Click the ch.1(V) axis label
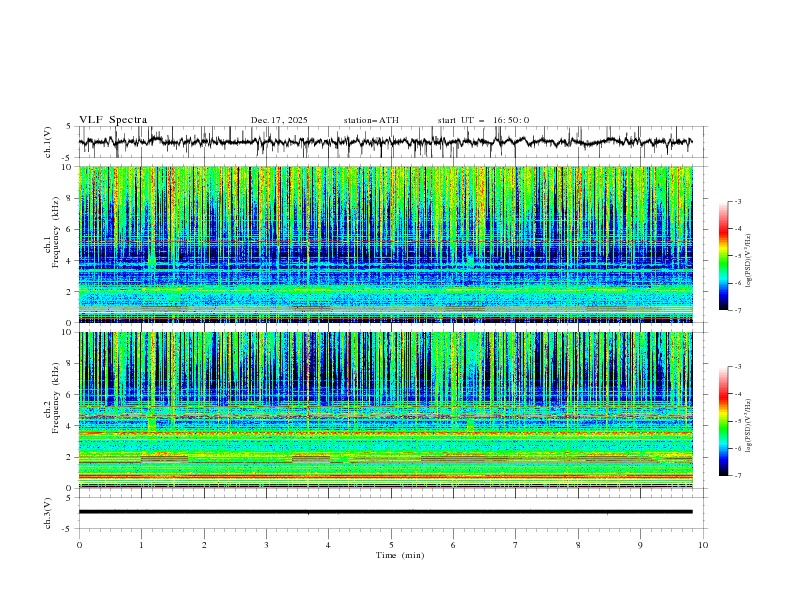792x612 pixels. (x=48, y=142)
